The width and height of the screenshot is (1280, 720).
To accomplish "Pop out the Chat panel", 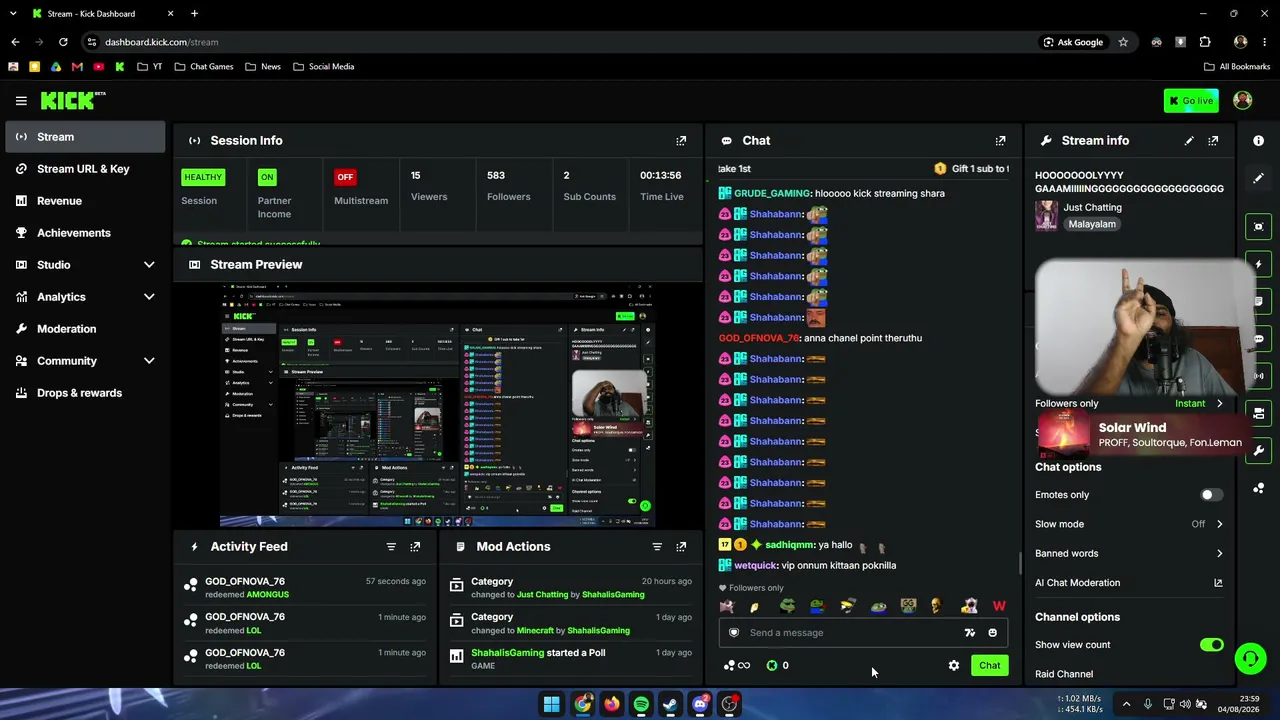I will pyautogui.click(x=1000, y=141).
